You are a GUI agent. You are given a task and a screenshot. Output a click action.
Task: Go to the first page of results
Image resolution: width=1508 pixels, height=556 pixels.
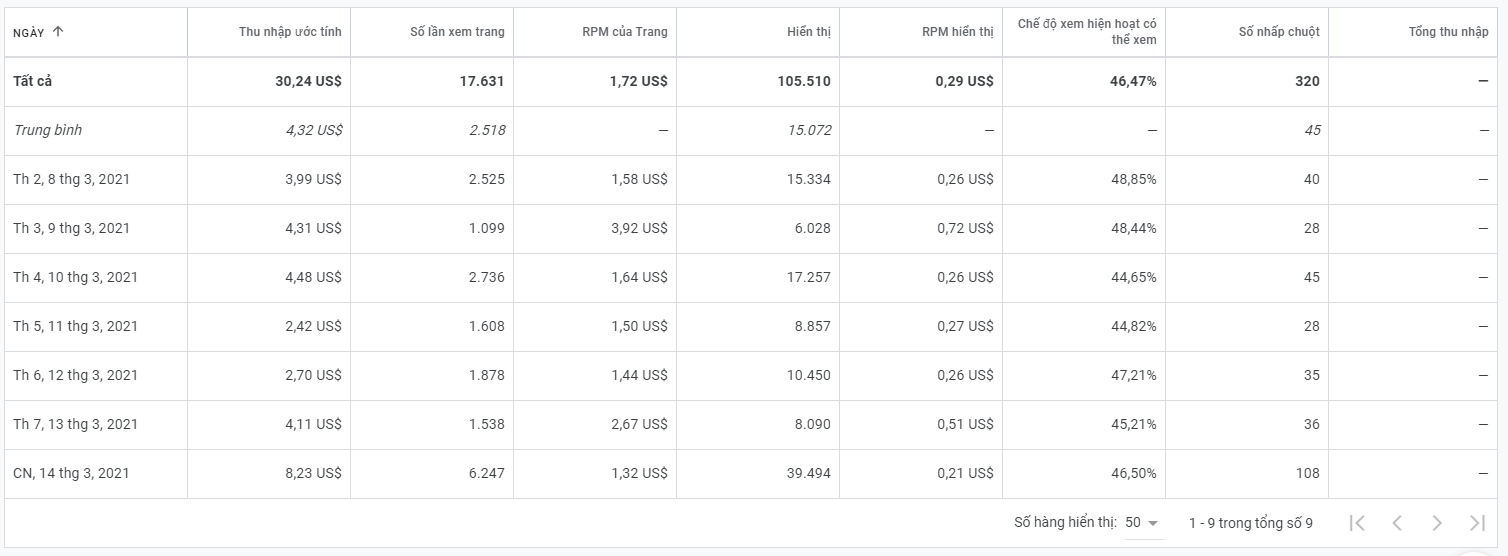pos(1357,523)
